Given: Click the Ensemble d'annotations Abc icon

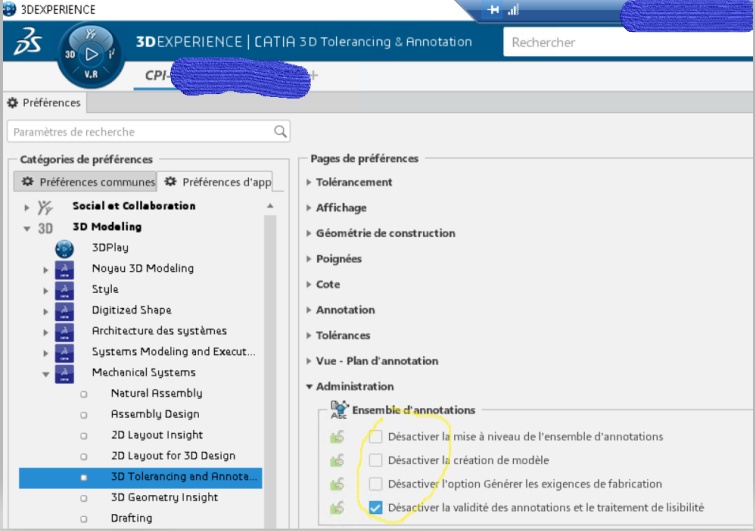Looking at the screenshot, I should [x=339, y=410].
